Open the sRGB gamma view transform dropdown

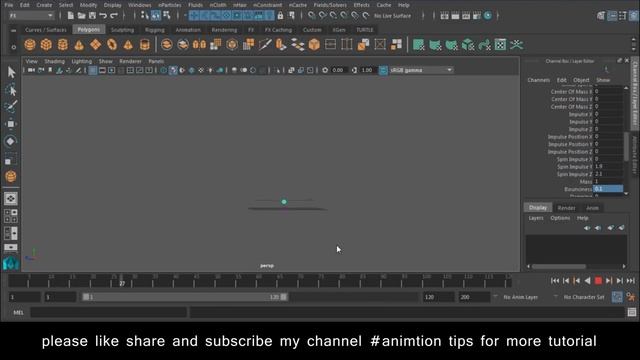click(421, 70)
